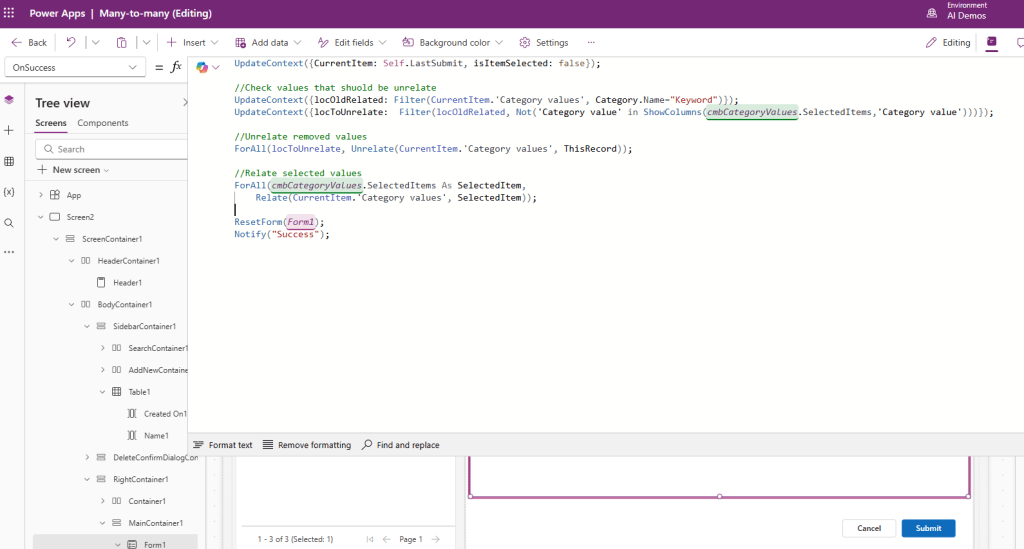Switch to the Components tab
Image resolution: width=1024 pixels, height=549 pixels.
click(103, 123)
